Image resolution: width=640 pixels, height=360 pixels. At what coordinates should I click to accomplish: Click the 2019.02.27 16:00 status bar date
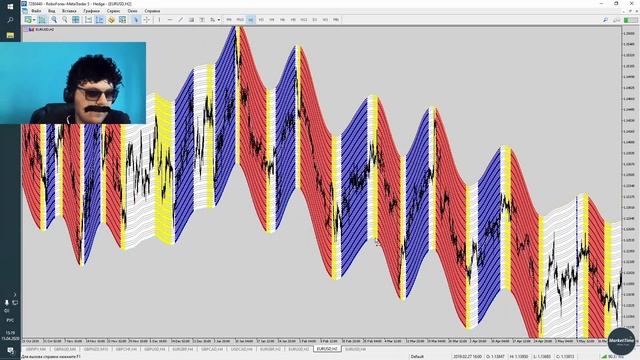pos(467,357)
